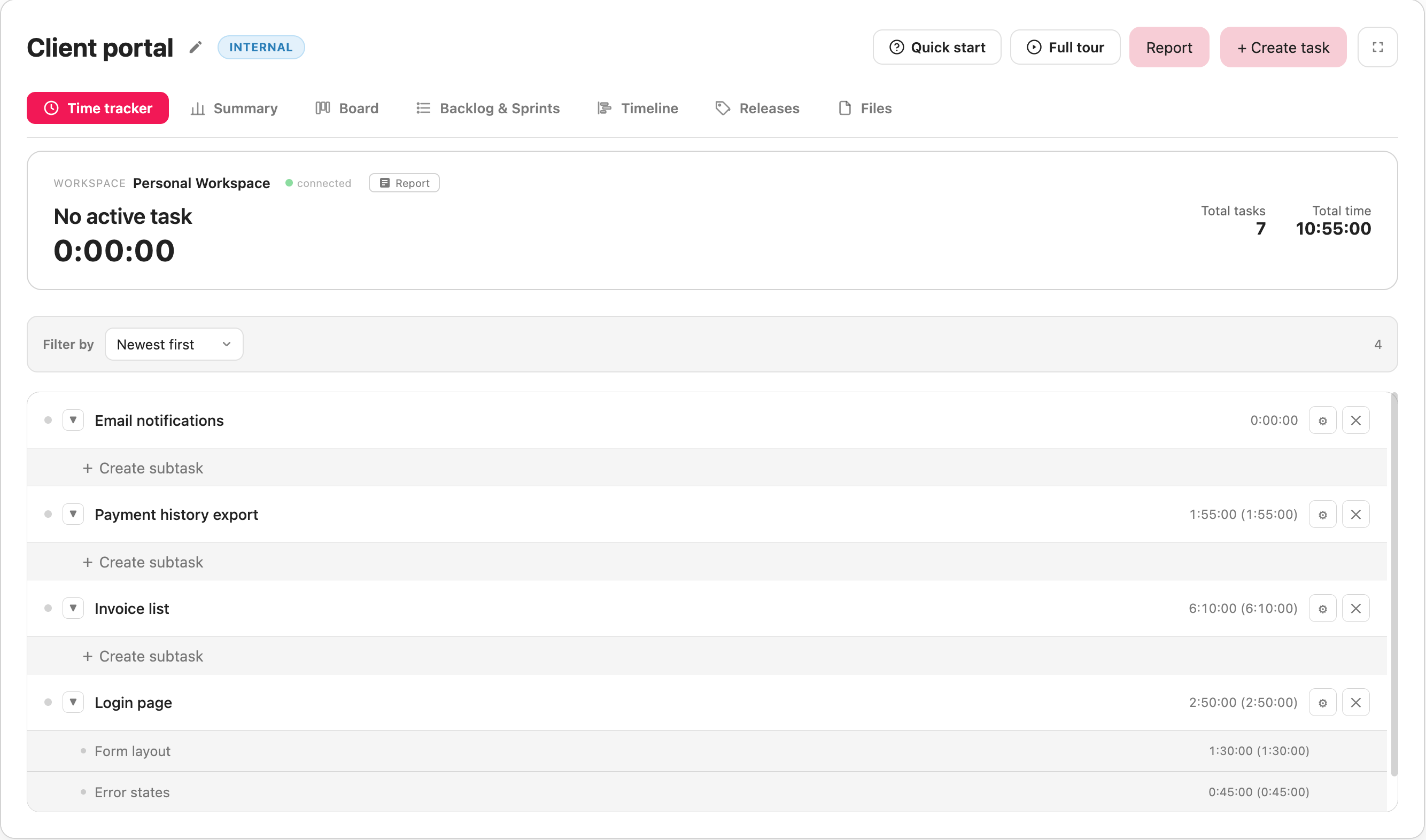Open the Summary tab

pos(234,108)
